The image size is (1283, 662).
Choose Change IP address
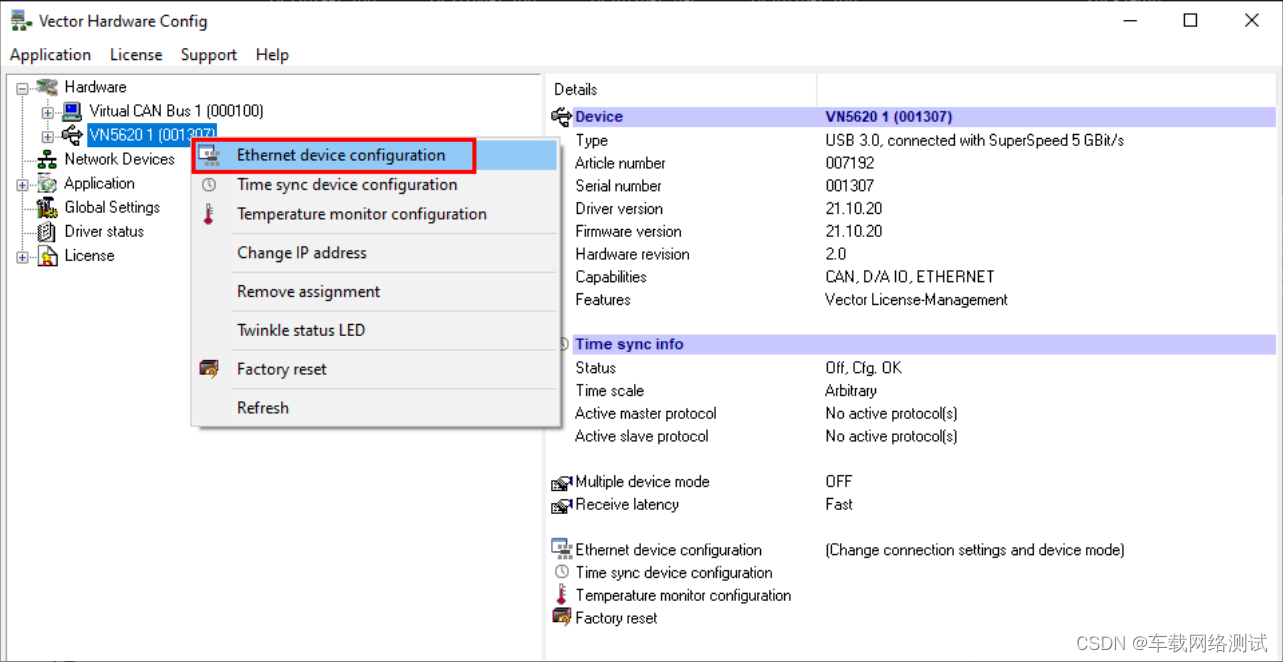(375, 253)
